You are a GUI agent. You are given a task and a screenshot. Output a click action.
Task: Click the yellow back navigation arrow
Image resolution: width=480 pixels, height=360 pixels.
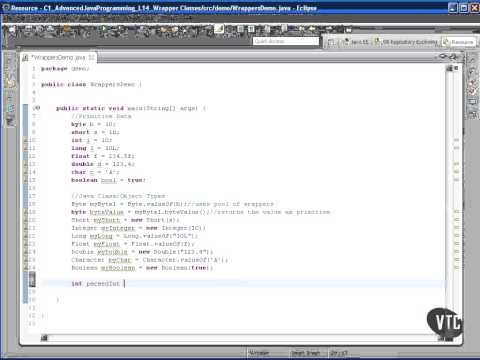point(312,30)
